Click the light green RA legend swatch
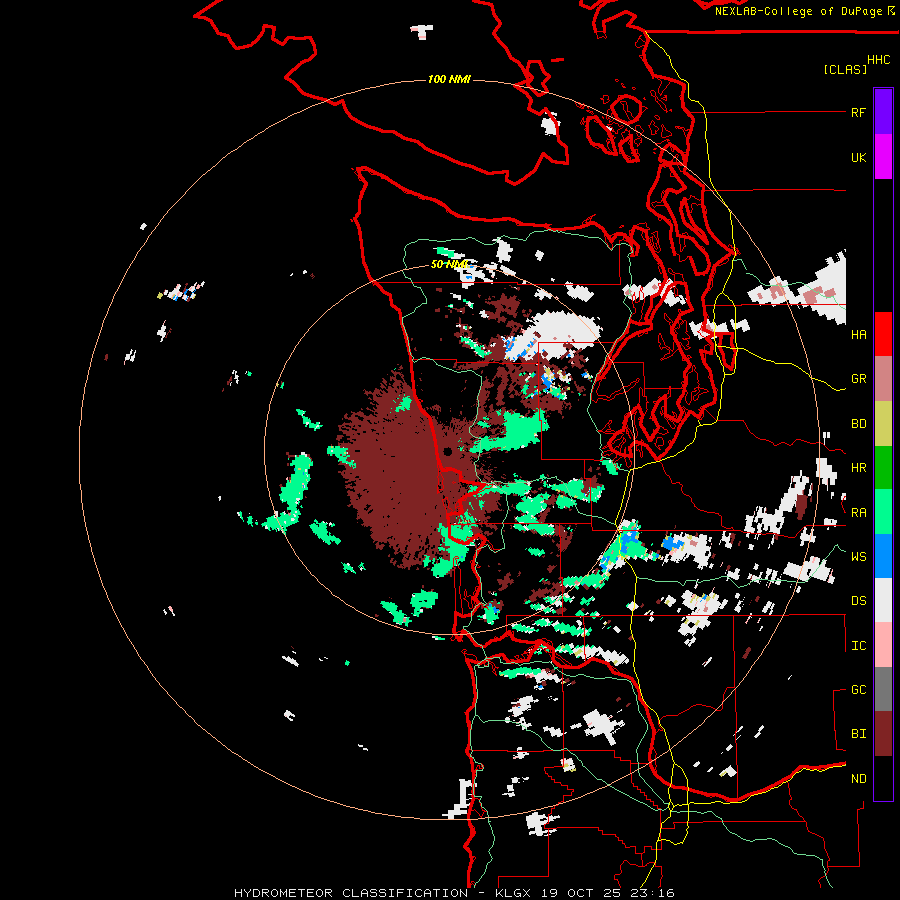 click(x=883, y=512)
